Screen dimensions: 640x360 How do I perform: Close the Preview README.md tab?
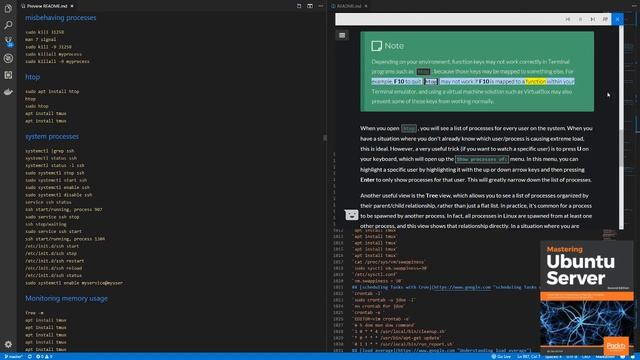pos(72,6)
